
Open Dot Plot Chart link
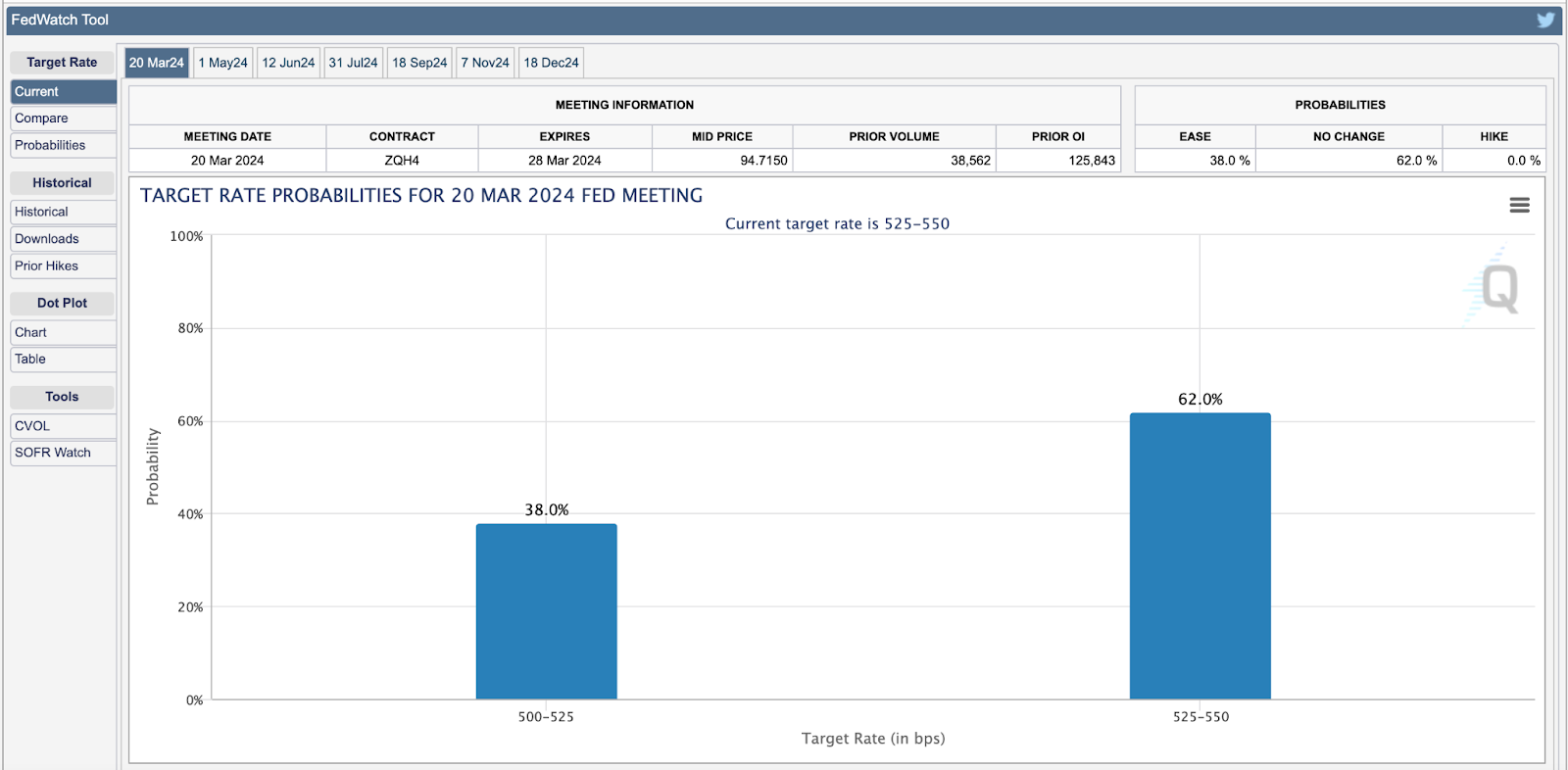(64, 332)
